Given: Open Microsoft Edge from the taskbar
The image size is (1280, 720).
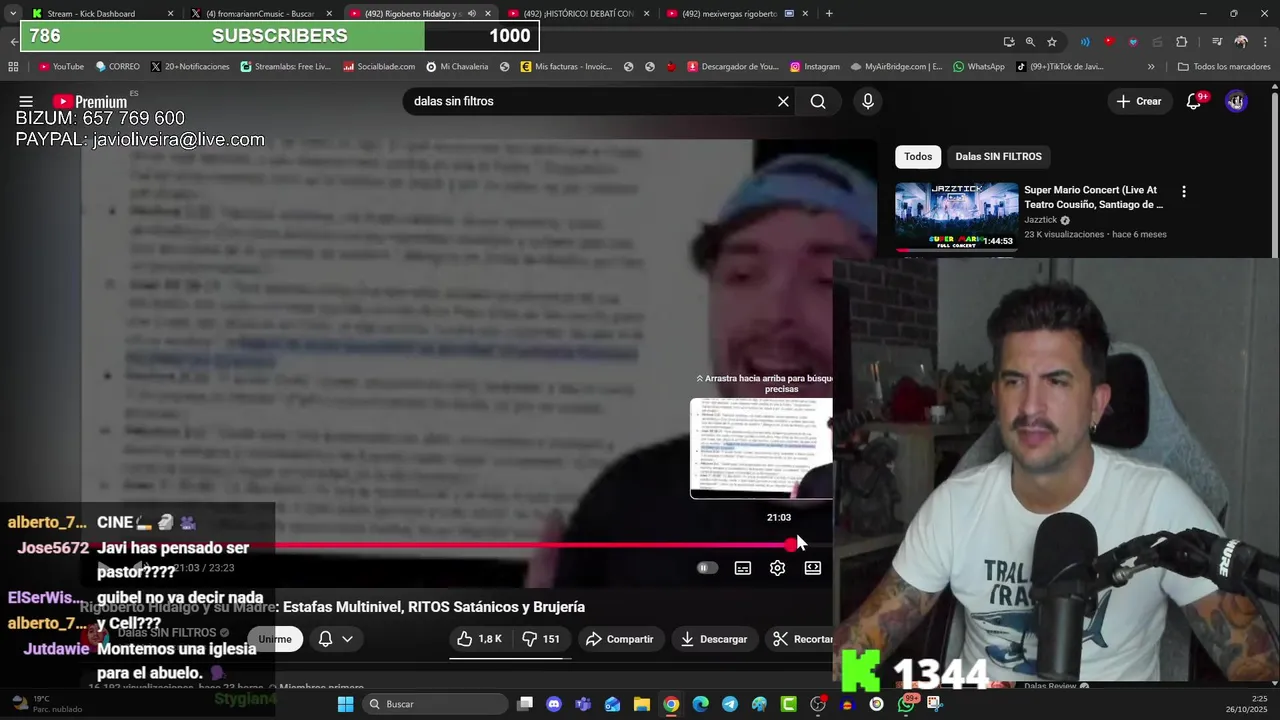Looking at the screenshot, I should pyautogui.click(x=700, y=704).
